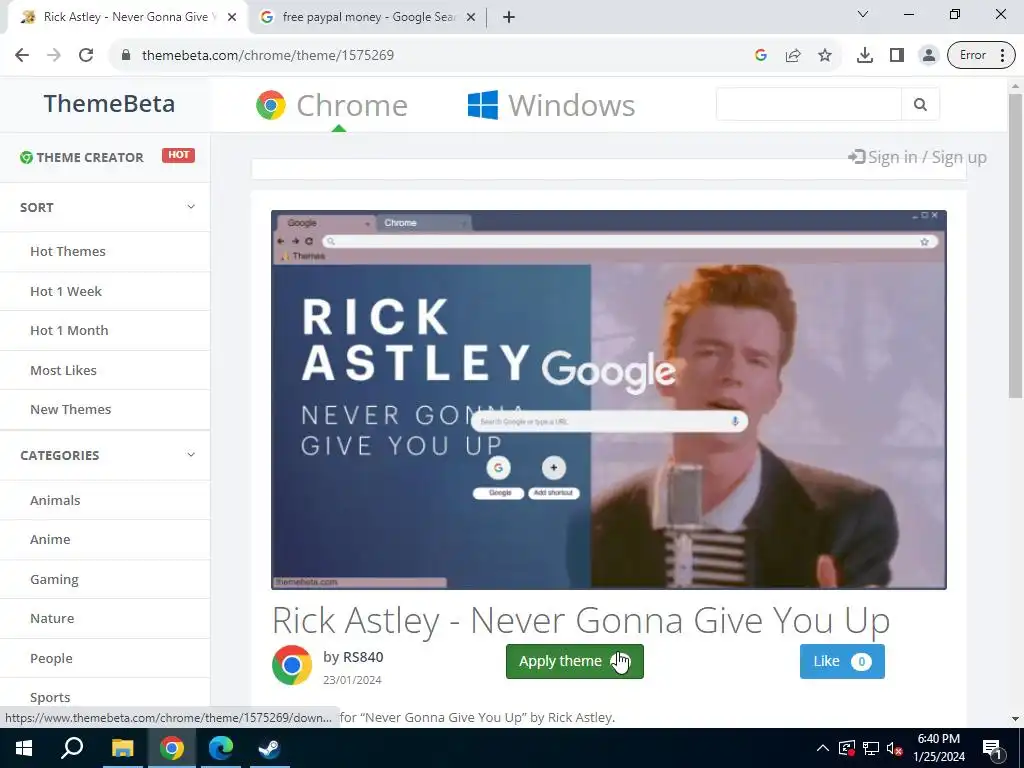This screenshot has height=768, width=1024.
Task: Click the Chrome logo beside the author
Action: 292,665
